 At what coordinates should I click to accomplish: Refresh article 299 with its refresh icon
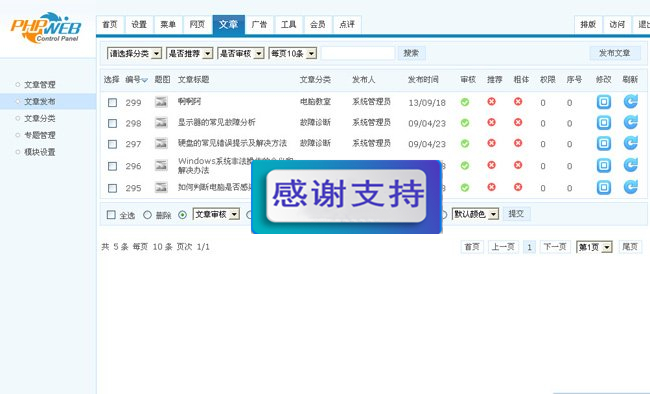tap(631, 101)
